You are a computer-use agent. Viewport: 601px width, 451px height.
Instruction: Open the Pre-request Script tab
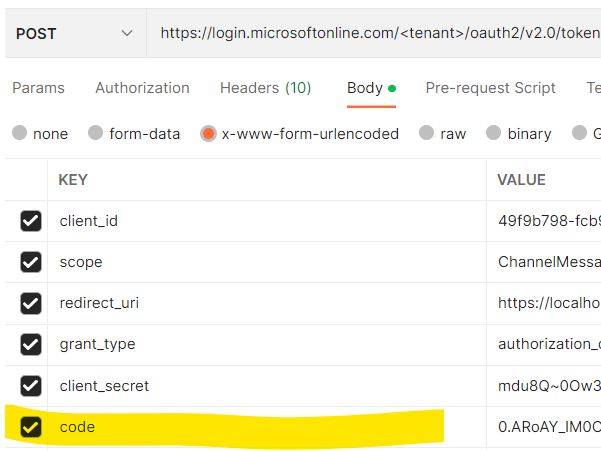pyautogui.click(x=490, y=88)
